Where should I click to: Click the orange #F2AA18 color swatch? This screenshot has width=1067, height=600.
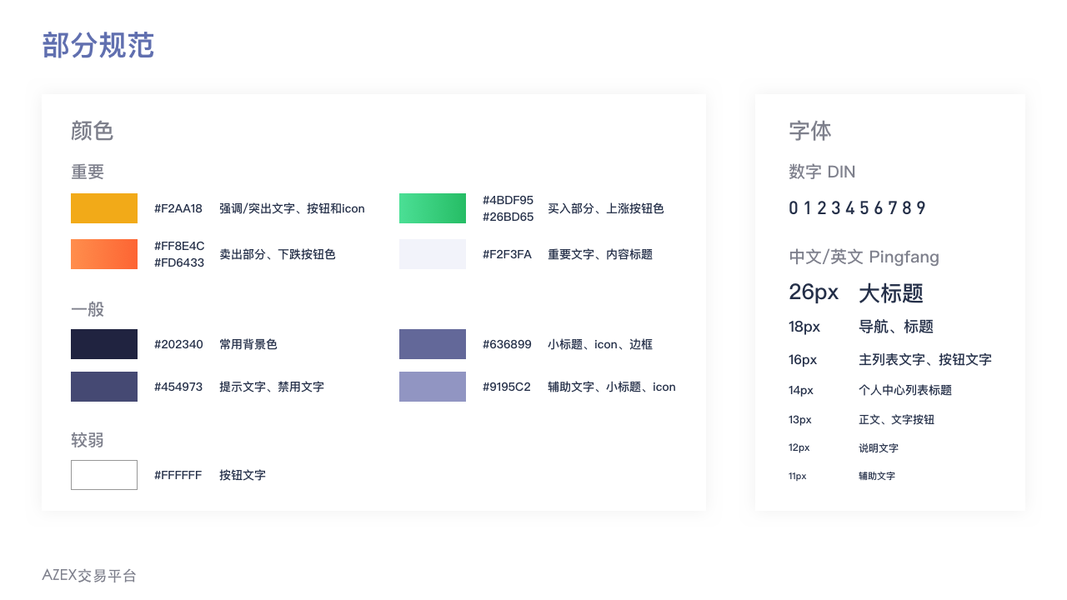pyautogui.click(x=104, y=208)
